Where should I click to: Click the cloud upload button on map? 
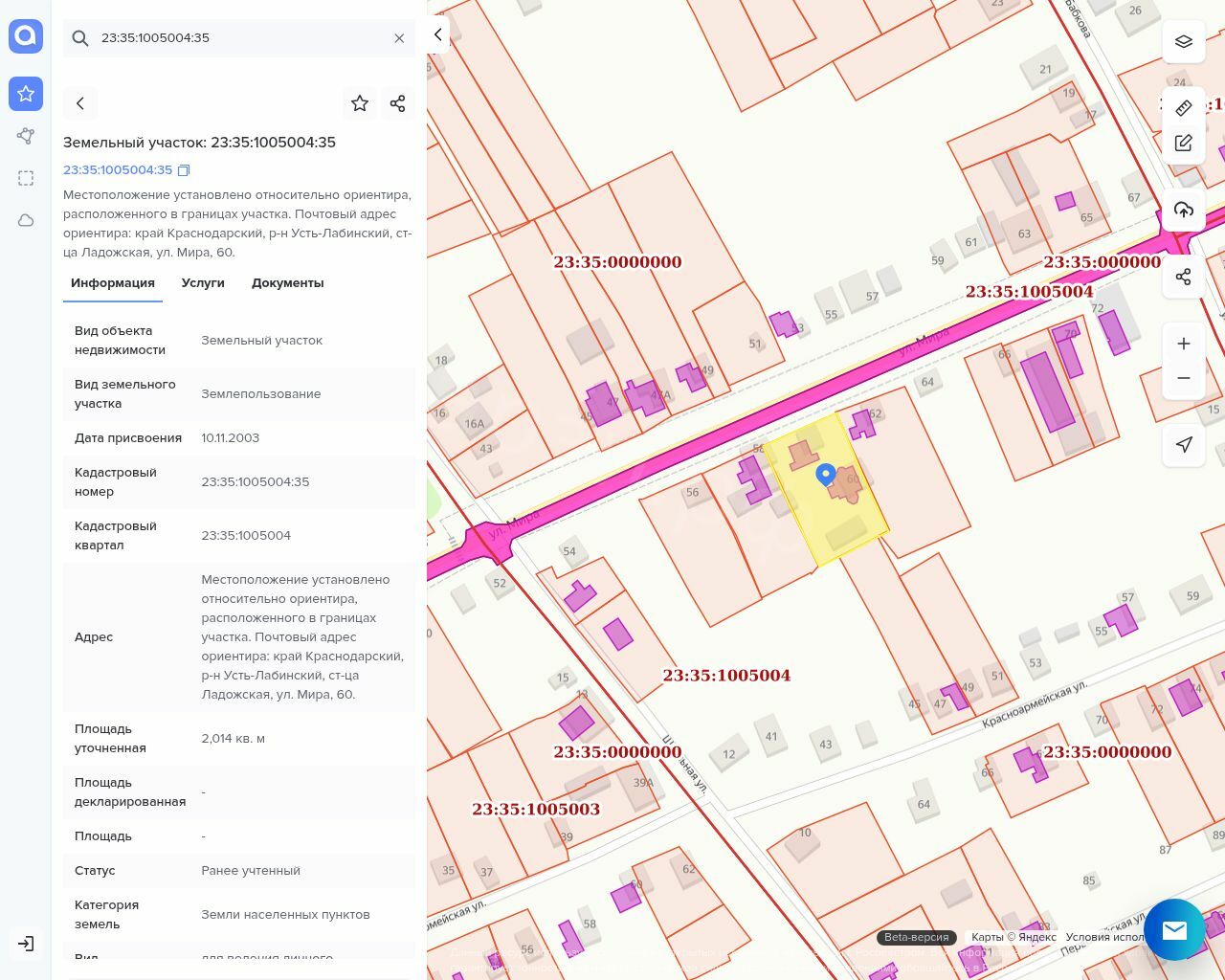(1184, 211)
